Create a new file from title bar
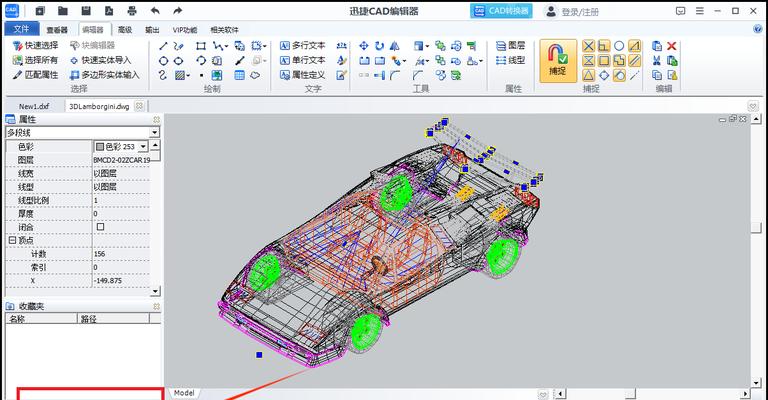The image size is (768, 400). (40, 11)
